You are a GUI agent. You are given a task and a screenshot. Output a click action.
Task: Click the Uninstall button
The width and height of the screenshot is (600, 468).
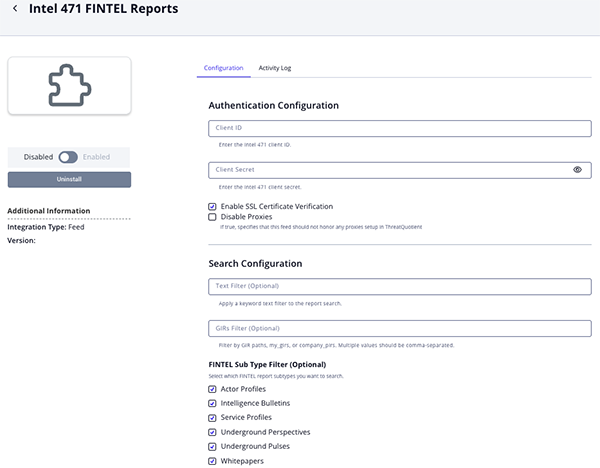click(x=69, y=179)
